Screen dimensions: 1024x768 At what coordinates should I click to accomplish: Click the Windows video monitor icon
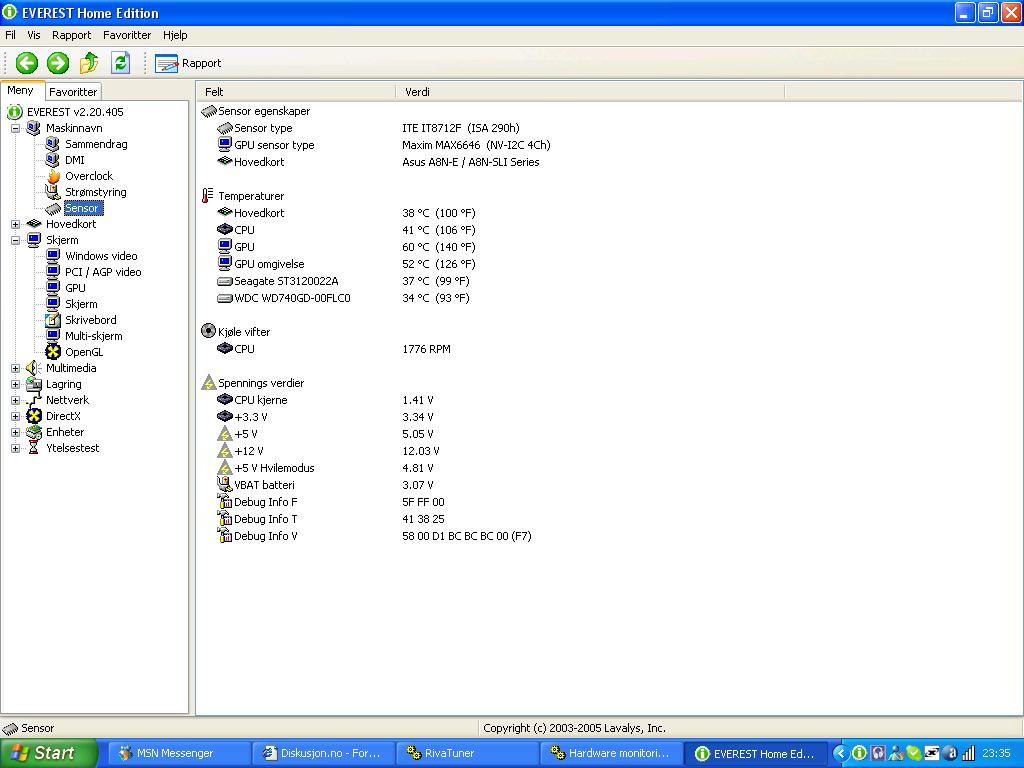[x=53, y=256]
